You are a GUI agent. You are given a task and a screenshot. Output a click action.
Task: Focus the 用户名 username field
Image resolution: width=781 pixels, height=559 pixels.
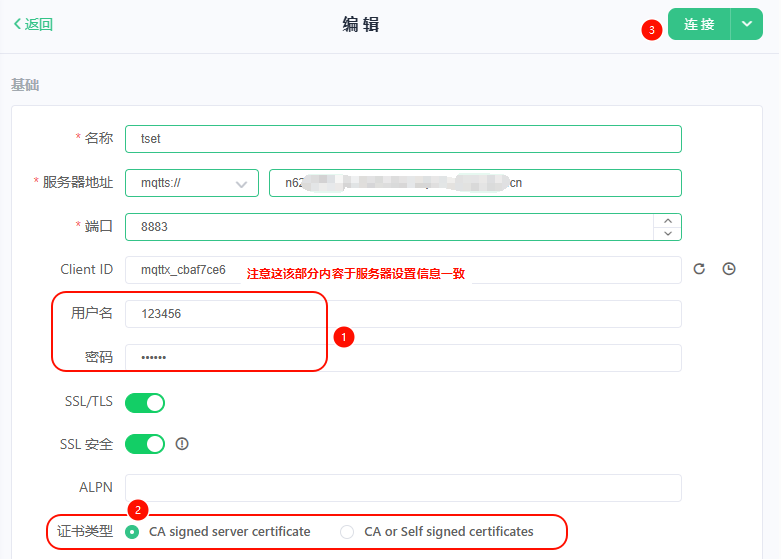[403, 314]
